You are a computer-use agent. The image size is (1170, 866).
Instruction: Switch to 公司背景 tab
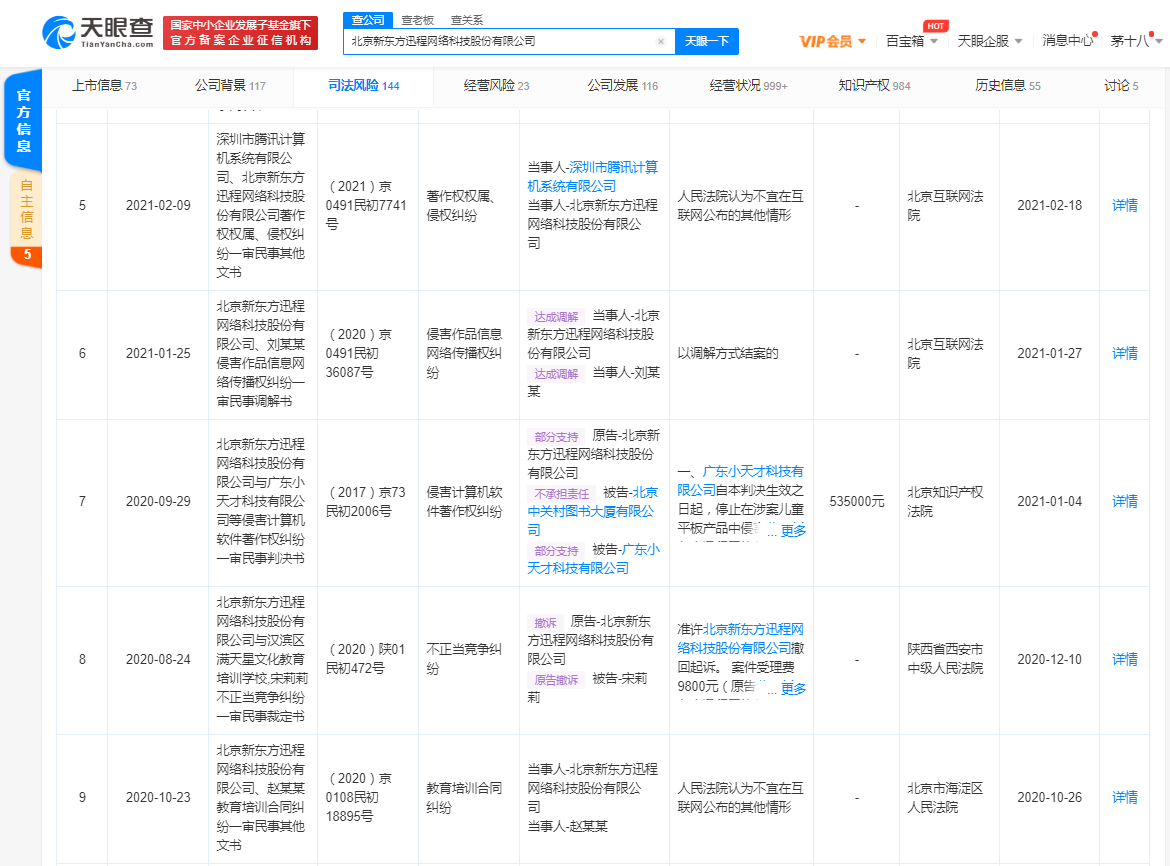click(x=230, y=86)
